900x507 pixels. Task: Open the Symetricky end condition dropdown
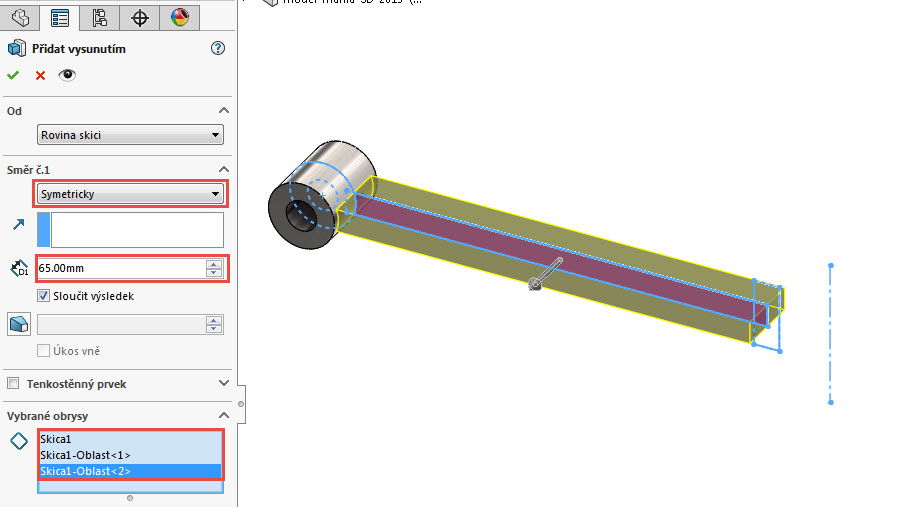tap(130, 194)
